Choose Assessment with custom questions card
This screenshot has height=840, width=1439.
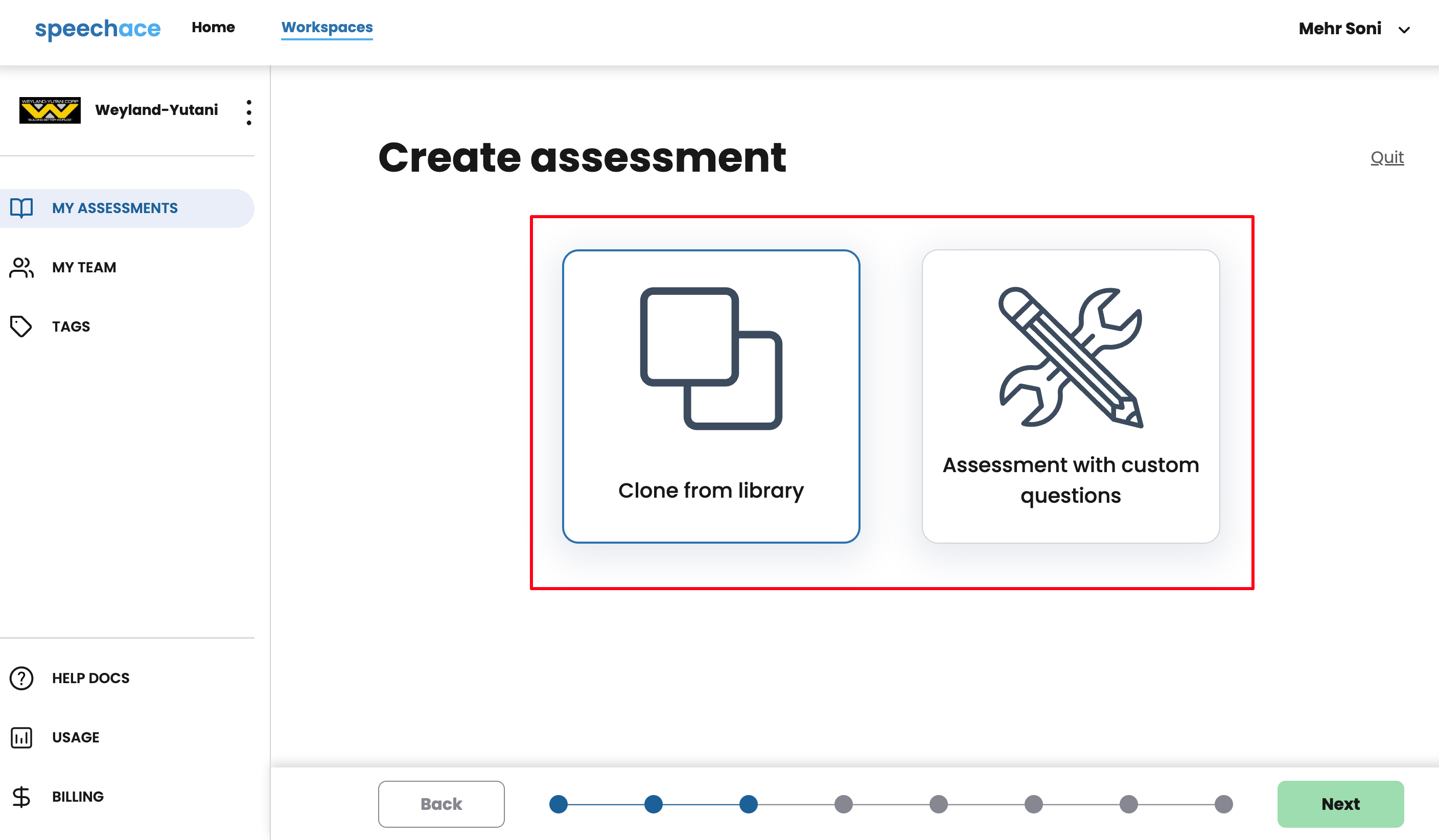(x=1071, y=480)
